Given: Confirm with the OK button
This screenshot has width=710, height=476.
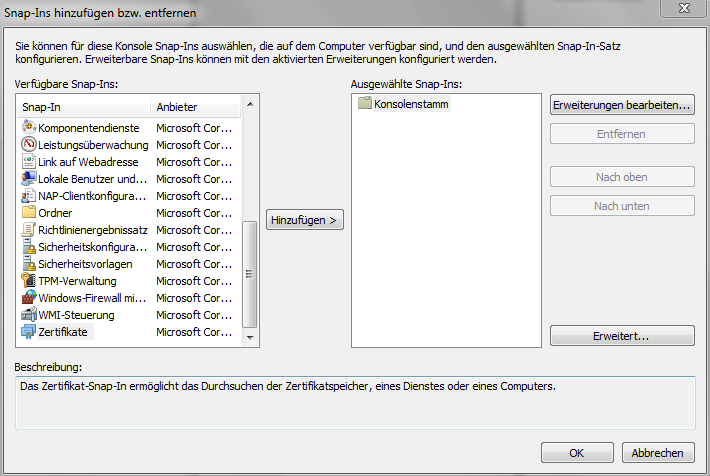Looking at the screenshot, I should click(x=577, y=452).
